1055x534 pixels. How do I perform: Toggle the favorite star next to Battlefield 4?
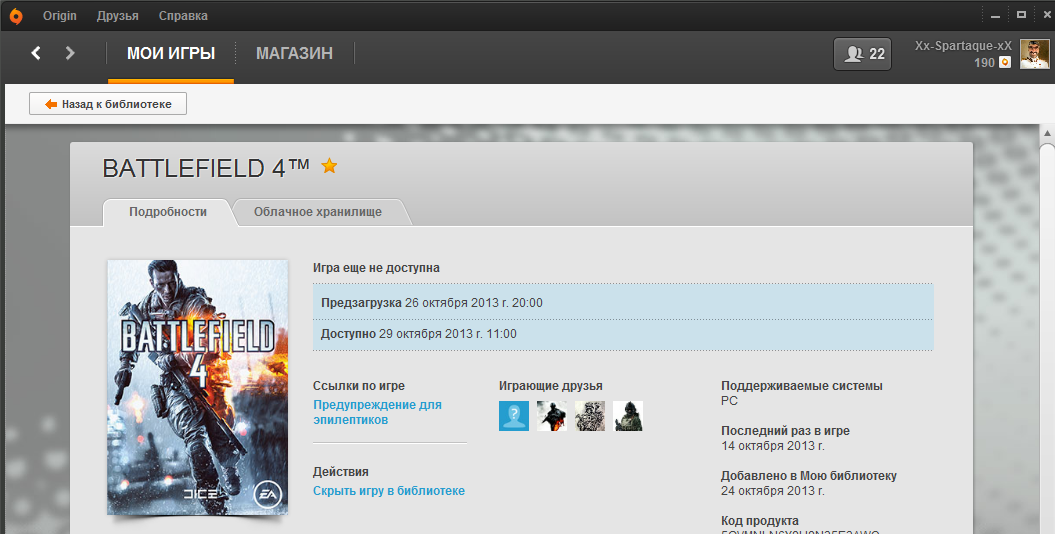[329, 165]
